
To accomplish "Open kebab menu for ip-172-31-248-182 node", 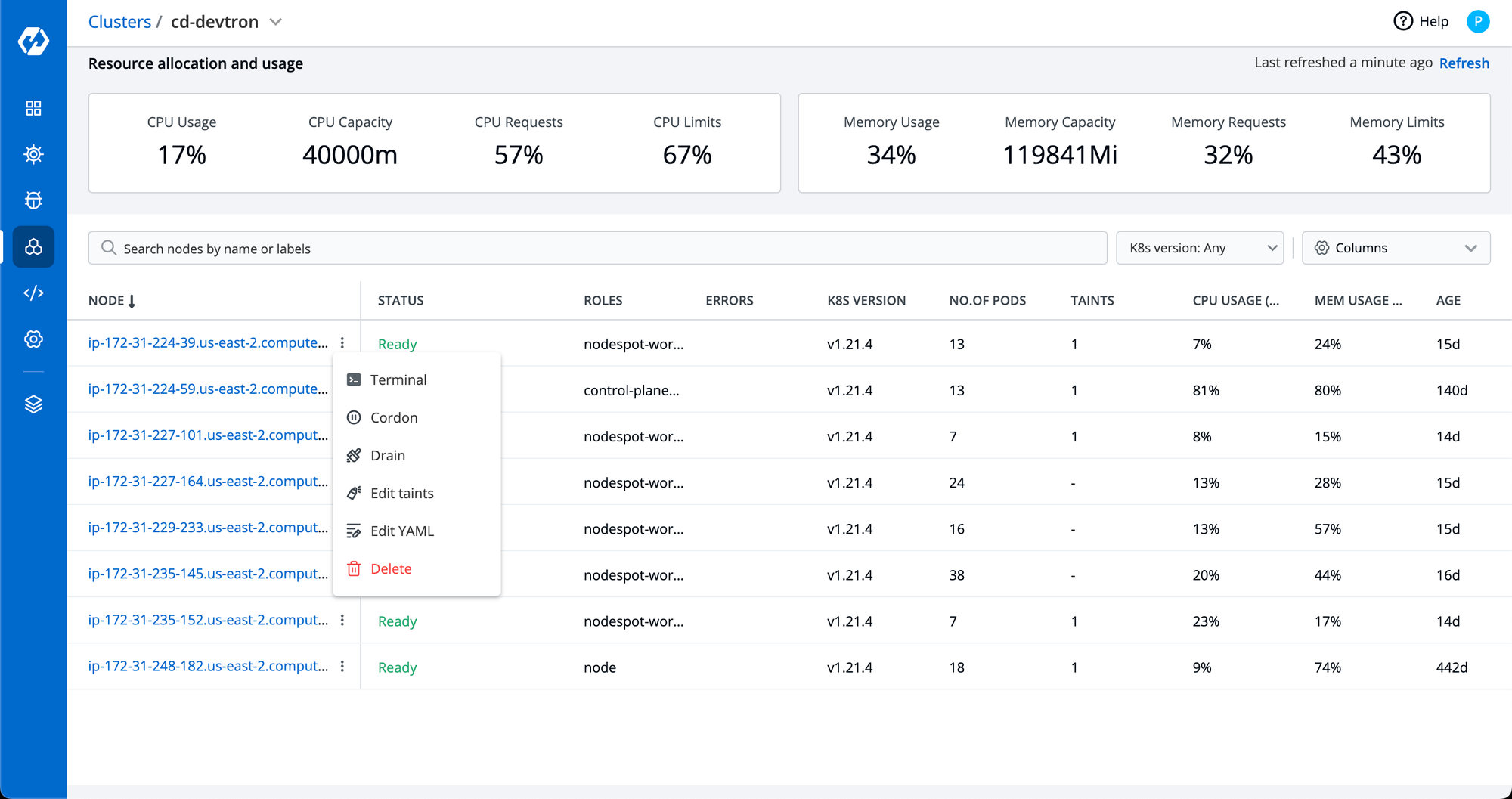I will [x=342, y=666].
